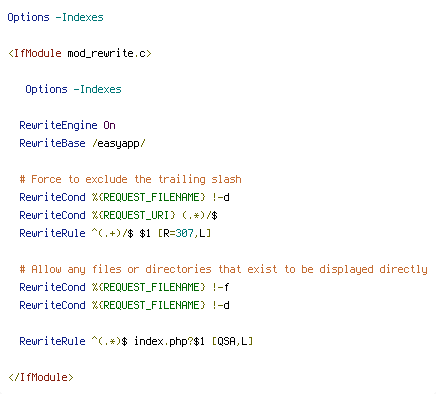Click the opening IfModule tag

[80, 53]
